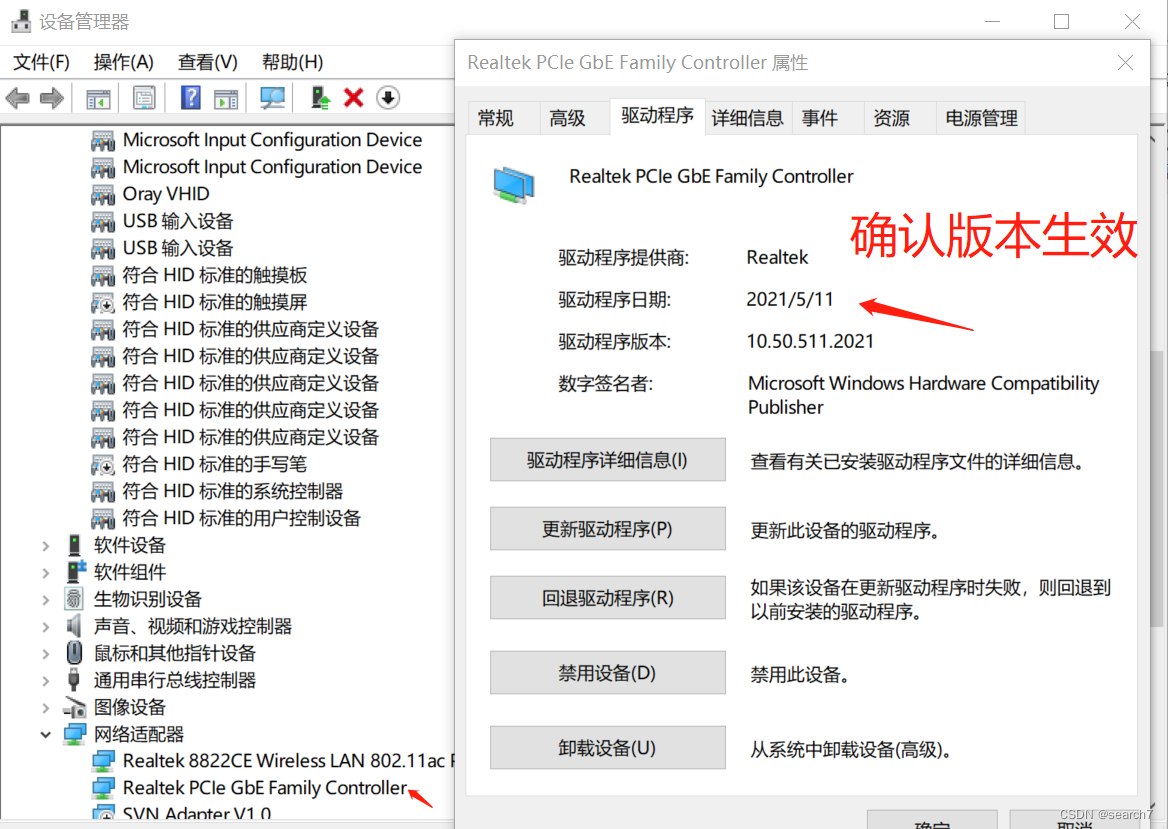Click the 禁用设备(D) button

click(x=608, y=673)
